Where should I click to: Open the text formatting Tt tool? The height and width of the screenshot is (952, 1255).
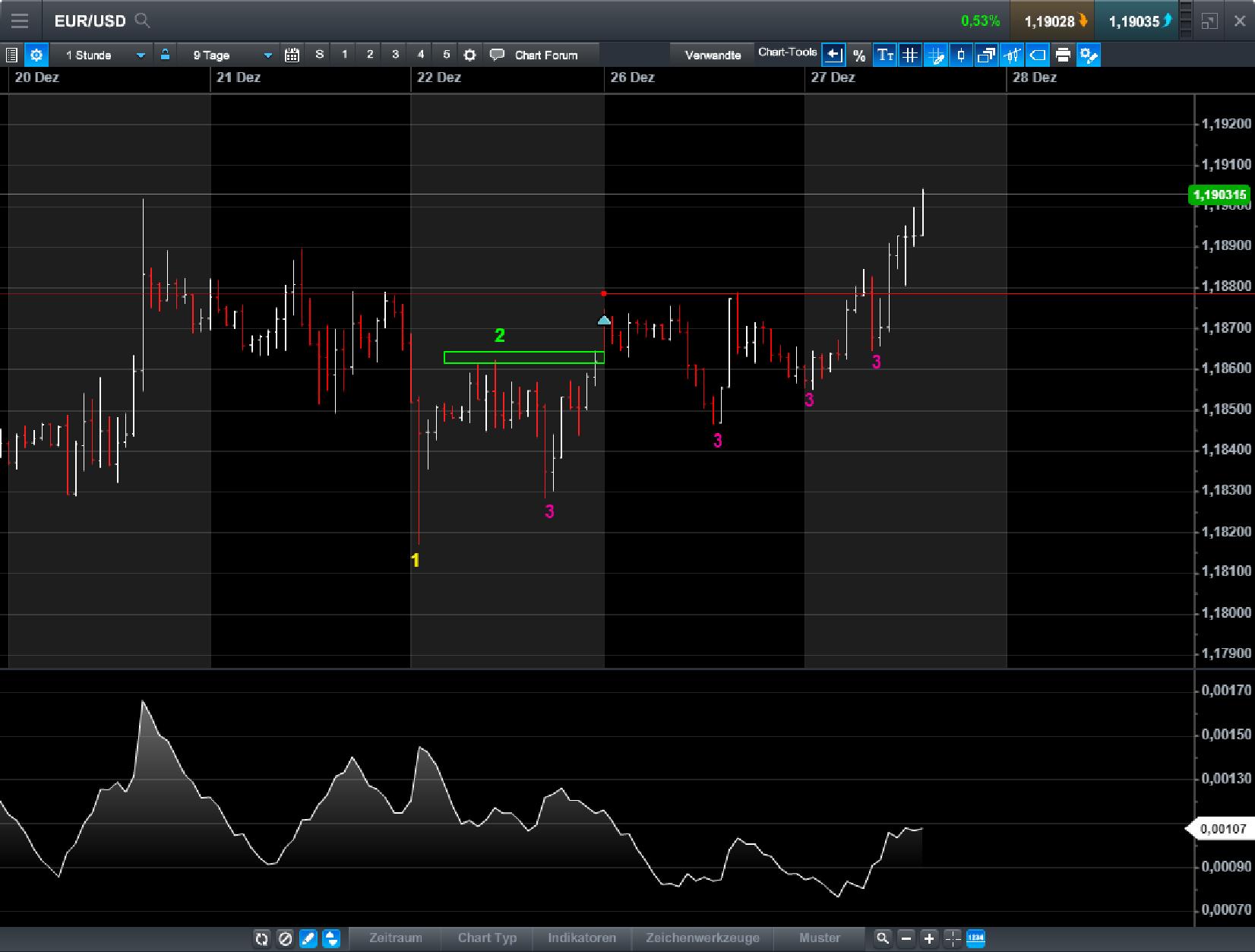[885, 54]
